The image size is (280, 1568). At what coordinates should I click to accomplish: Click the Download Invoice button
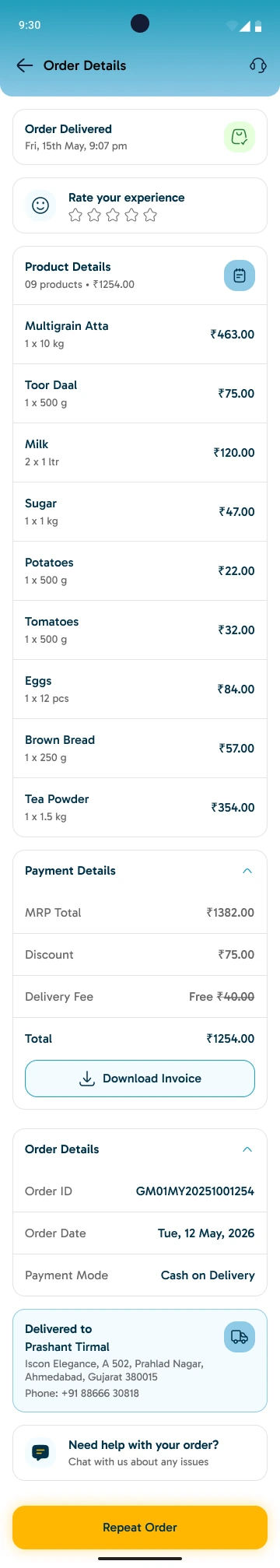(140, 1079)
